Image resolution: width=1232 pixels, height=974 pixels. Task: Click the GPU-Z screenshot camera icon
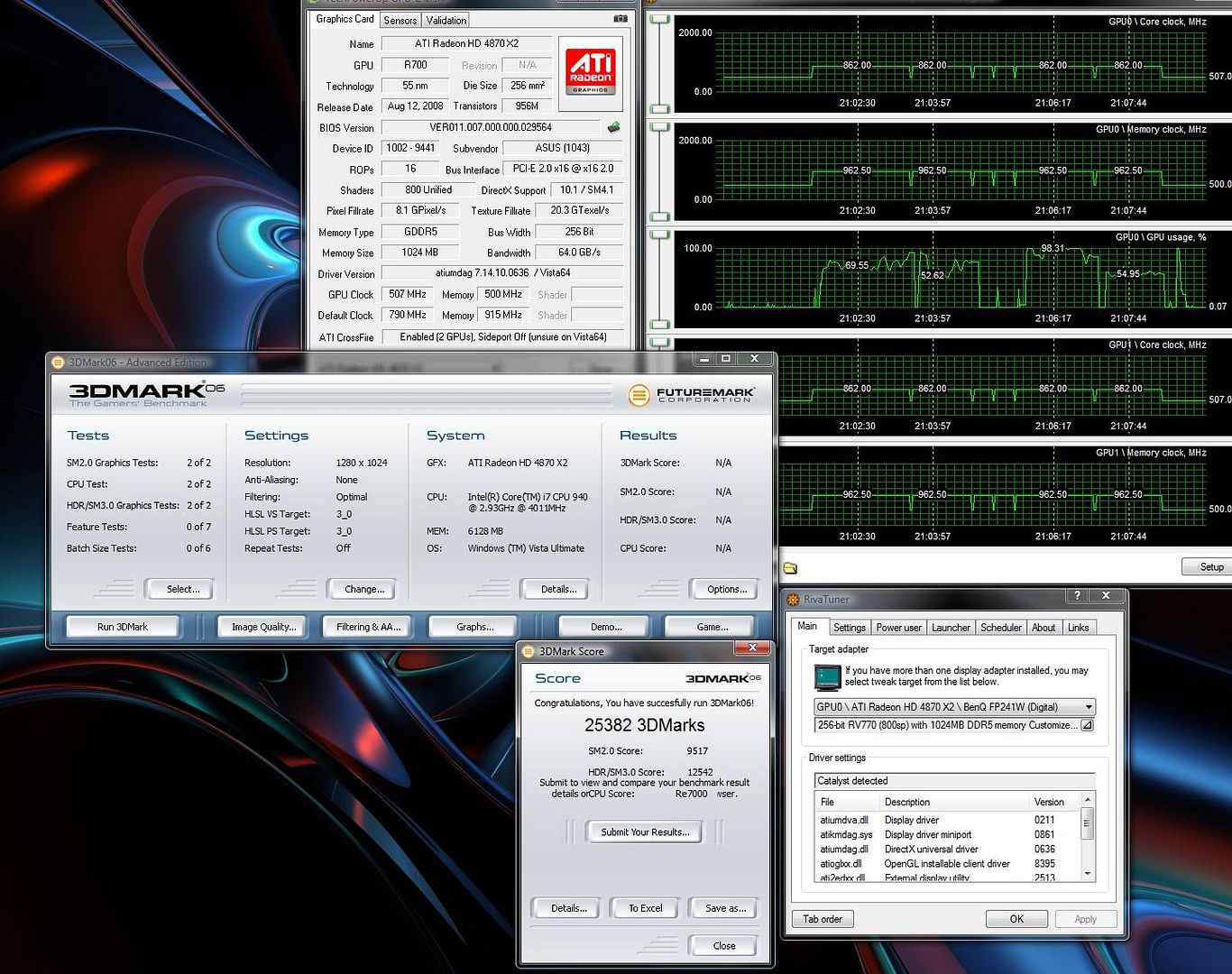click(621, 19)
